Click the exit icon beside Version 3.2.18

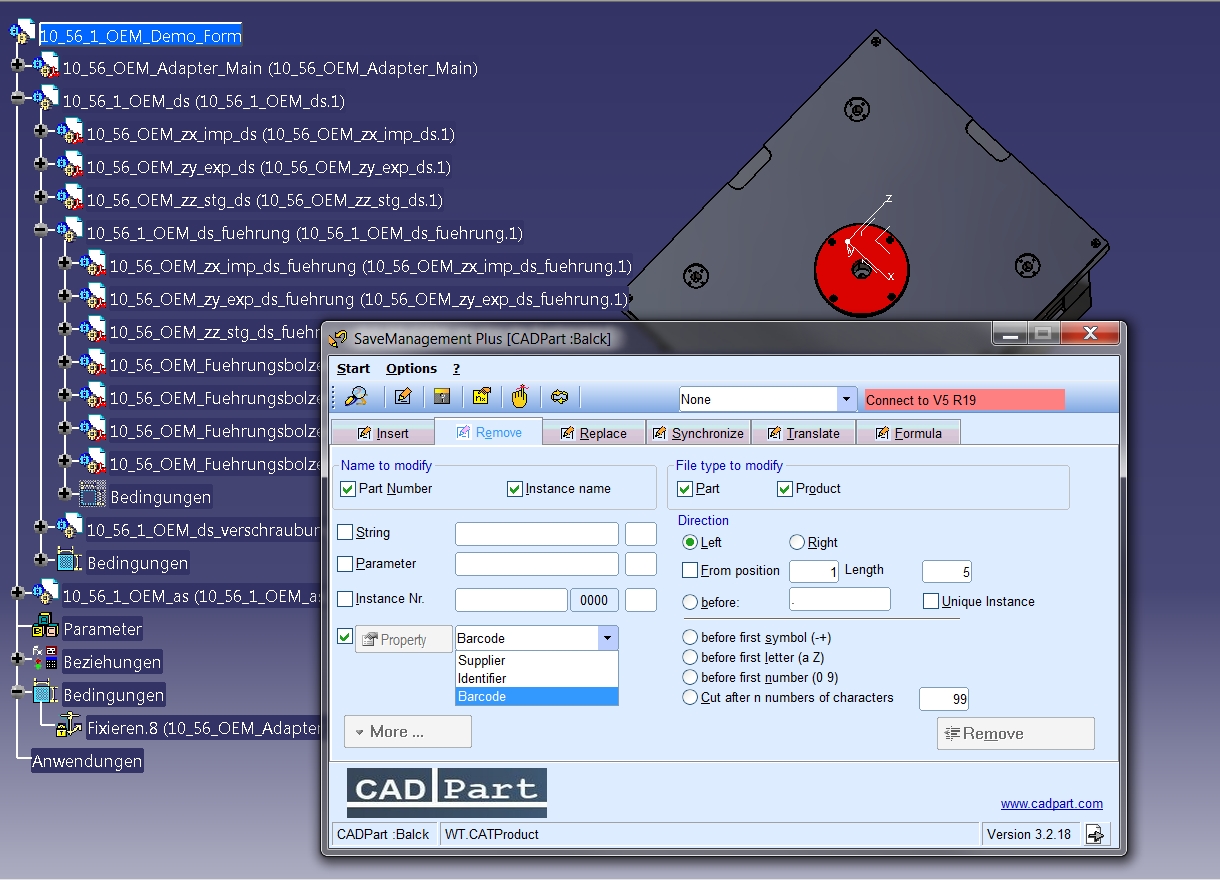tap(1096, 834)
